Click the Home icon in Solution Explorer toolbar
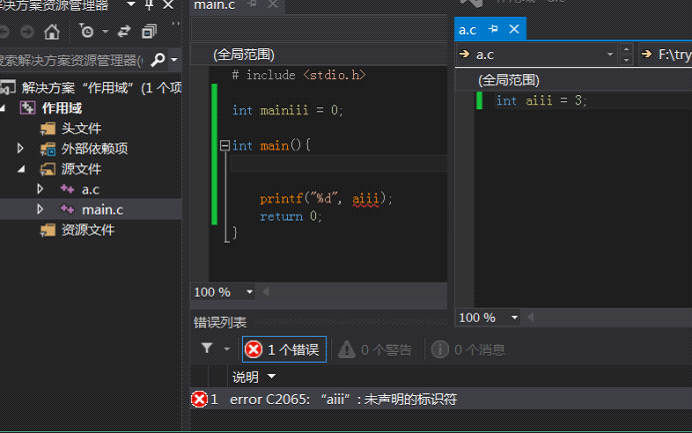Viewport: 692px width, 433px height. (52, 32)
